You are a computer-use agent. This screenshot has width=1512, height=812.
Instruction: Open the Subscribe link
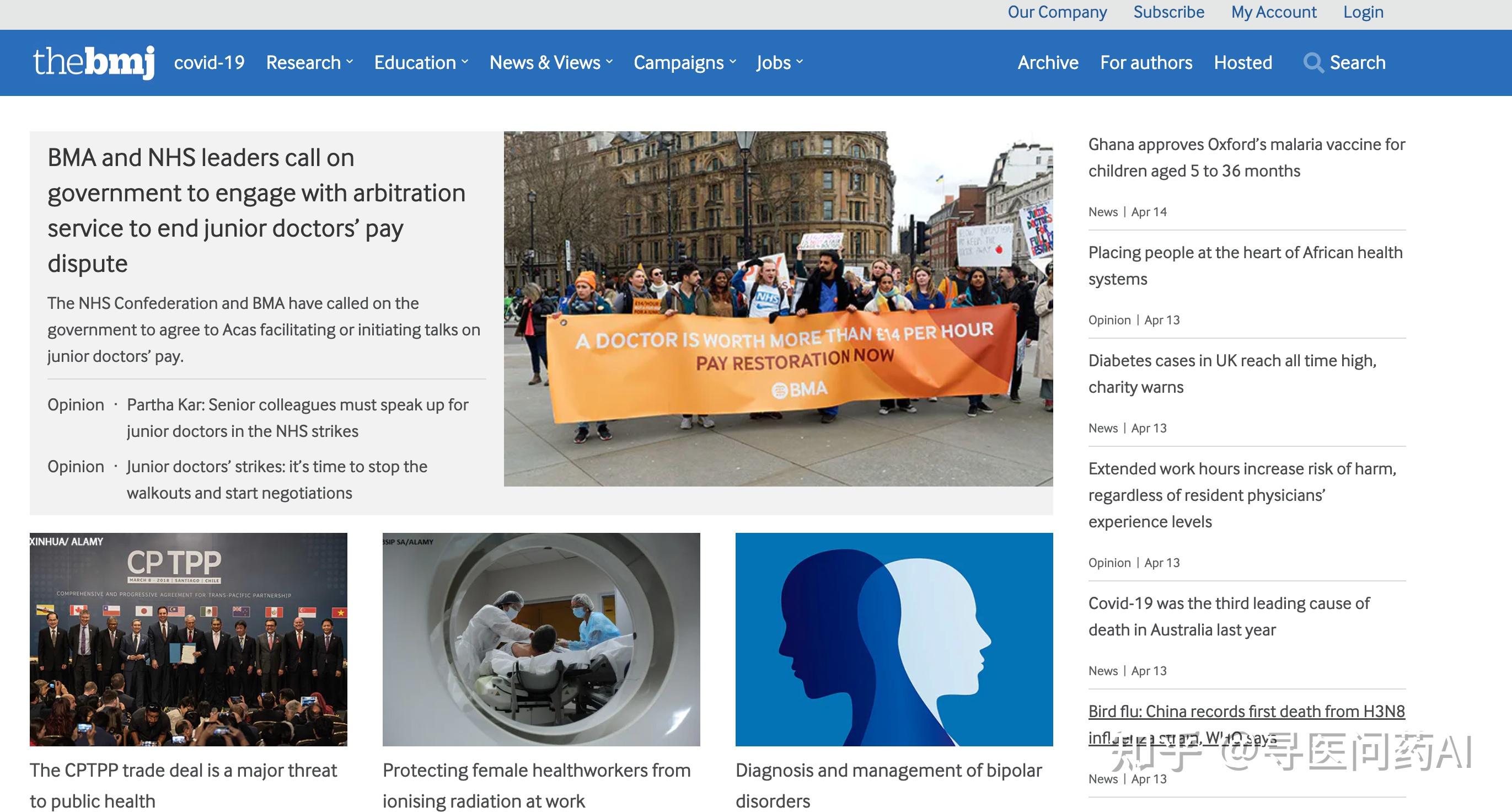click(x=1168, y=12)
